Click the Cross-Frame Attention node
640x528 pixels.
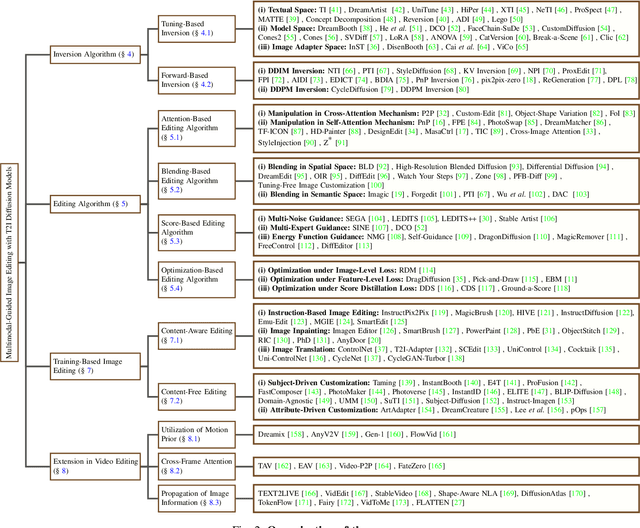197,466
